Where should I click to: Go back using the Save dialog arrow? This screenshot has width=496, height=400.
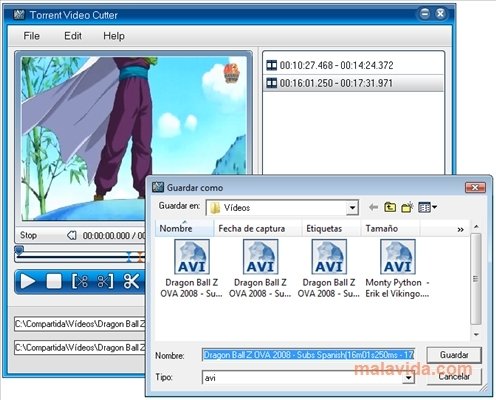373,207
